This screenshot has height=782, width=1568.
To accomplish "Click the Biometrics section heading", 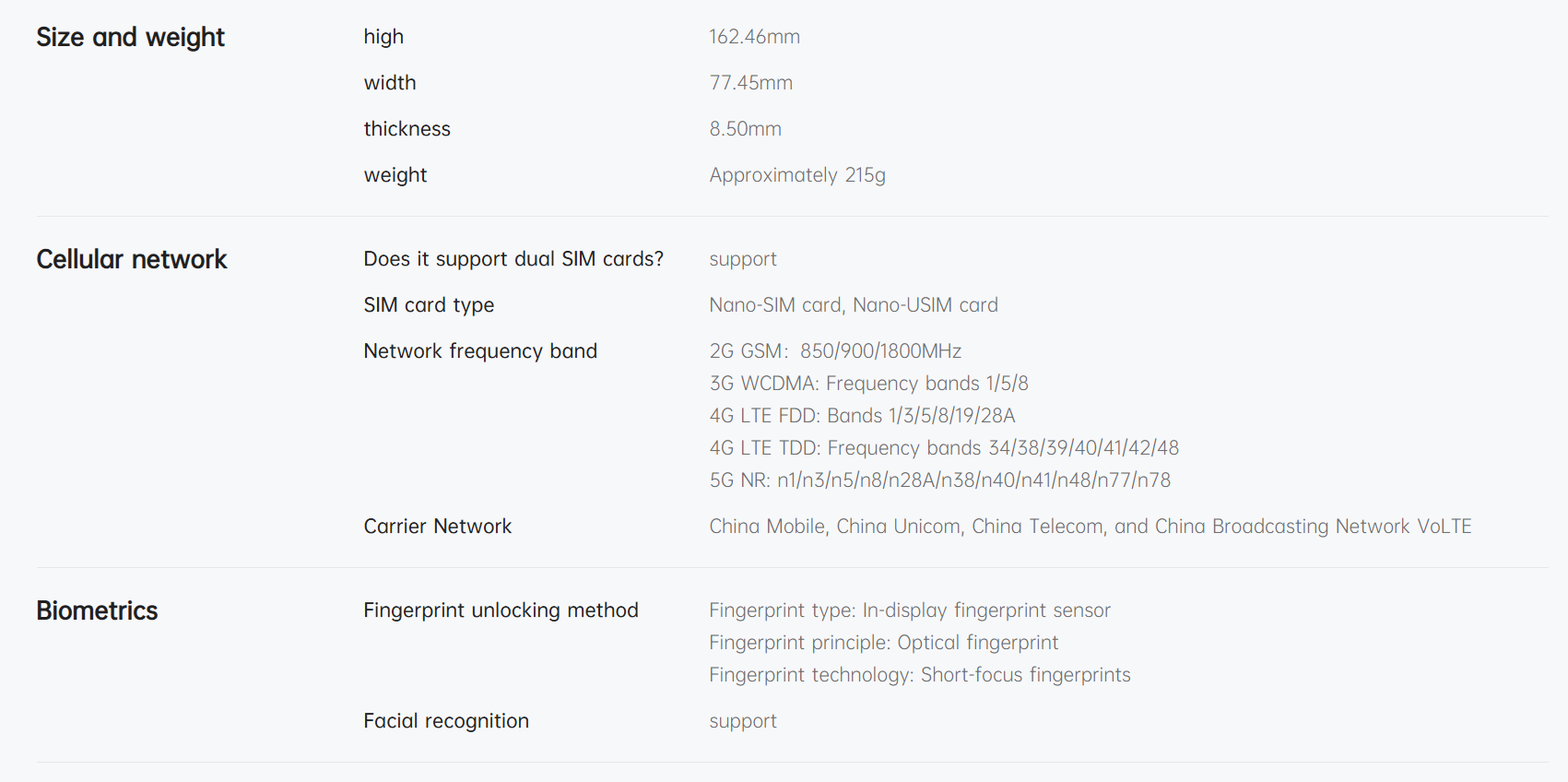I will pyautogui.click(x=97, y=610).
